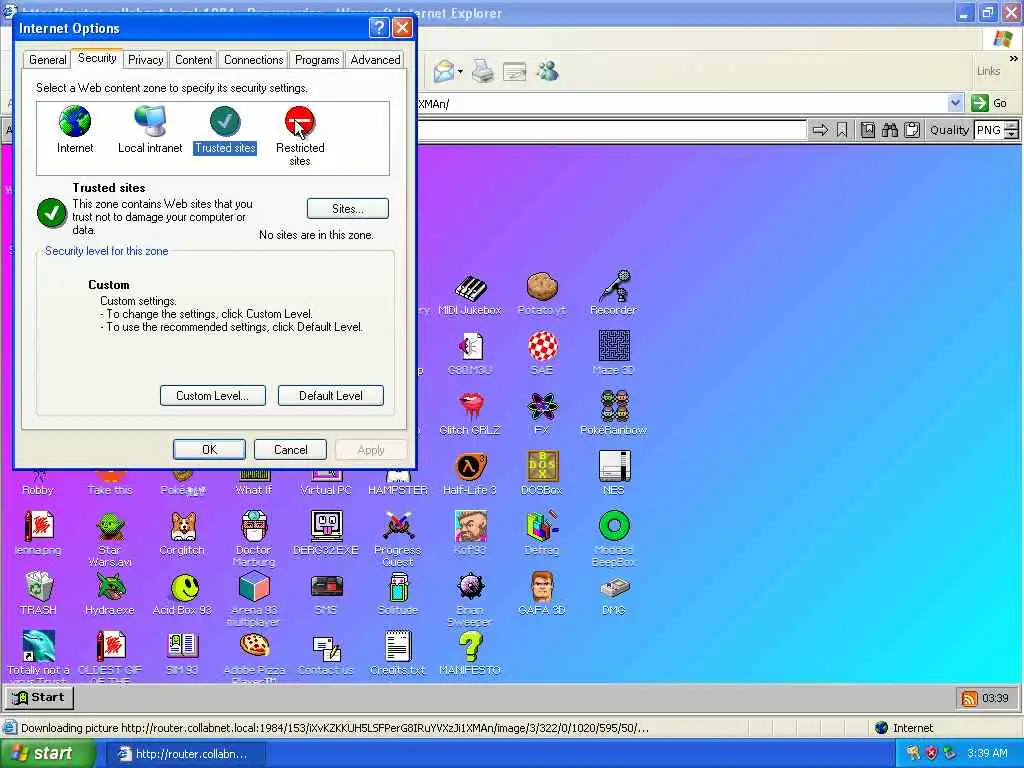Viewport: 1024px width, 768px height.
Task: Open the Acid Box 93 smiley icon
Action: point(185,588)
